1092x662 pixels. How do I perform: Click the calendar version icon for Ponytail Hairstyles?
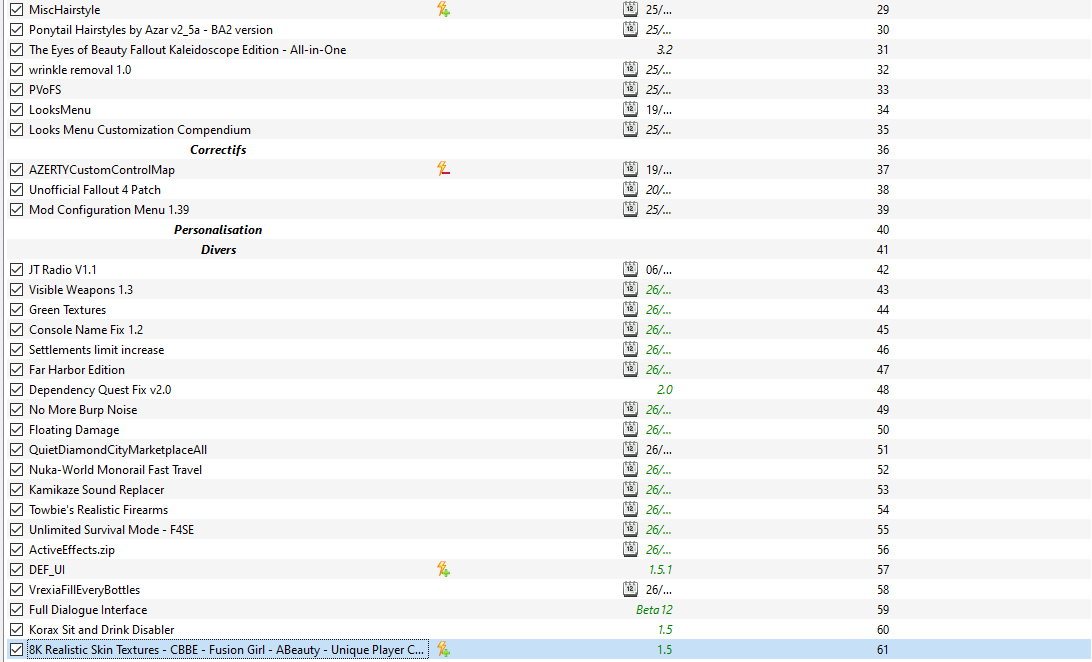coord(630,30)
